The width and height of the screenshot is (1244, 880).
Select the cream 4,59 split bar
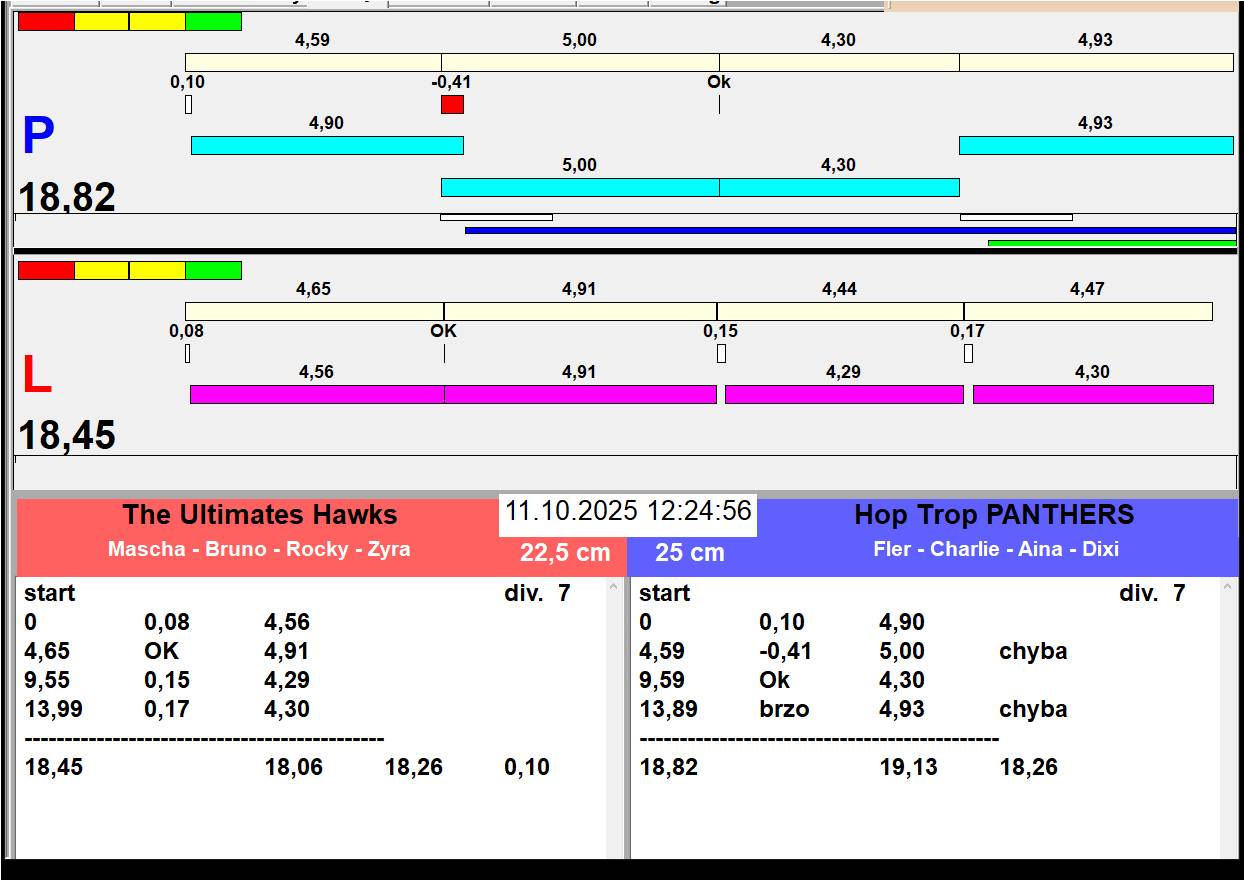coord(313,62)
